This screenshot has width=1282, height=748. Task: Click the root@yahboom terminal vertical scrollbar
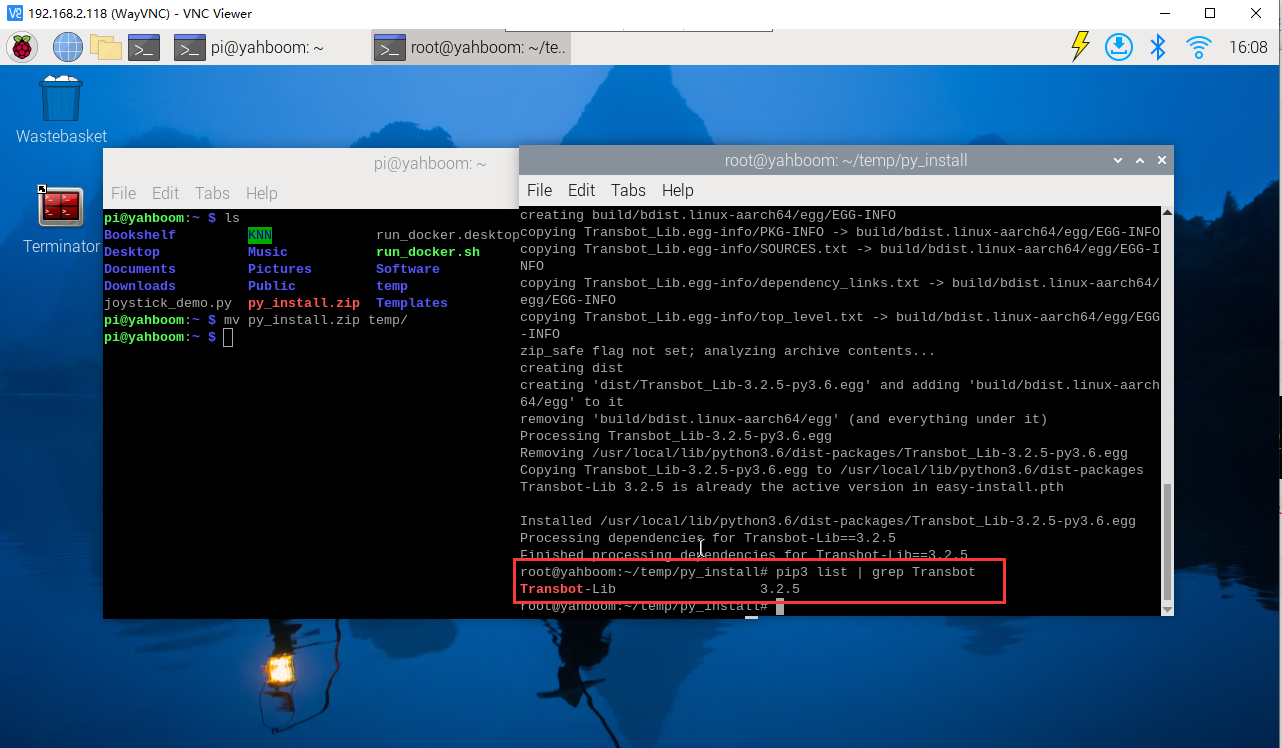point(1167,541)
